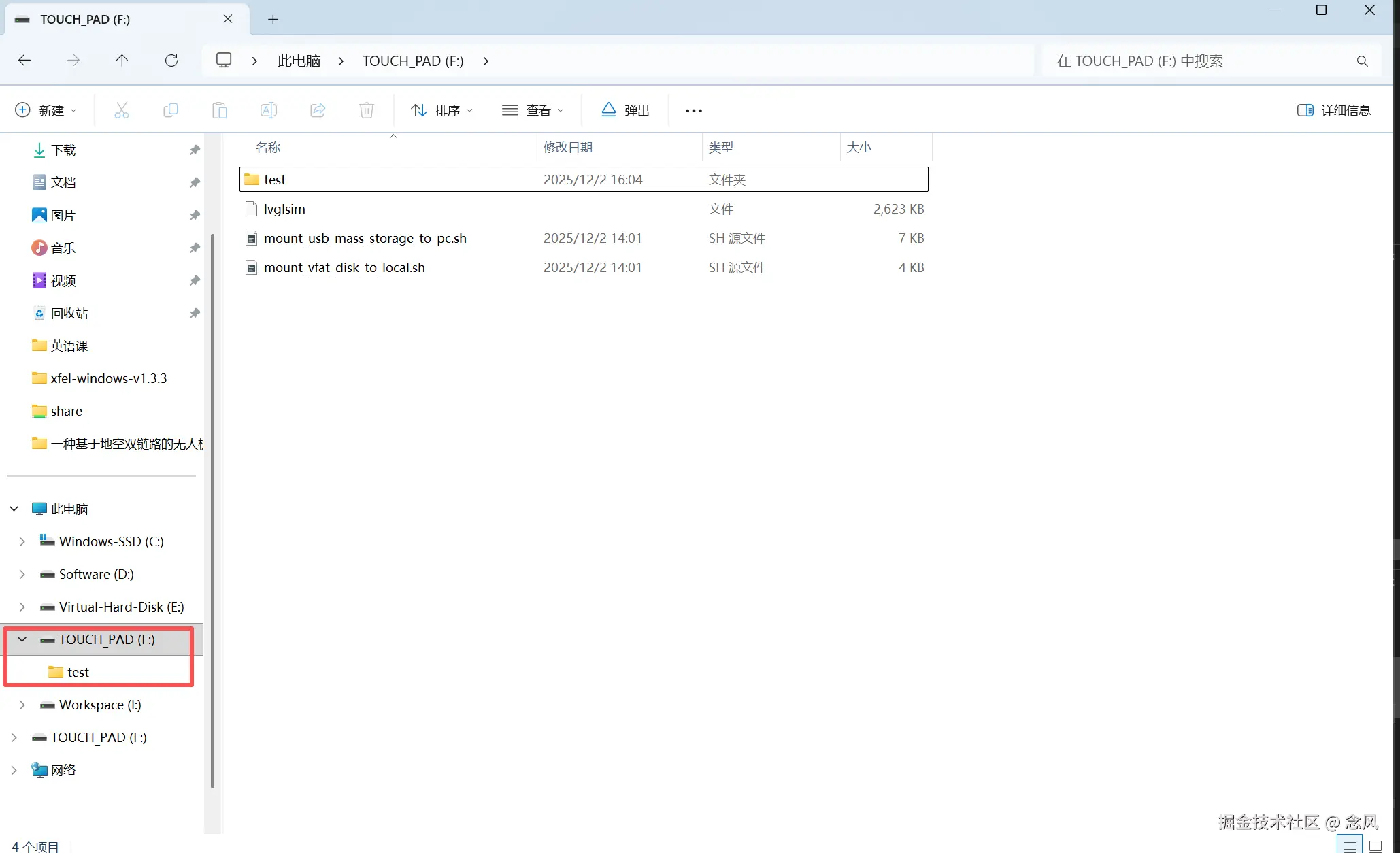The width and height of the screenshot is (1400, 853).
Task: Click the Paste clipboard icon
Action: 220,110
